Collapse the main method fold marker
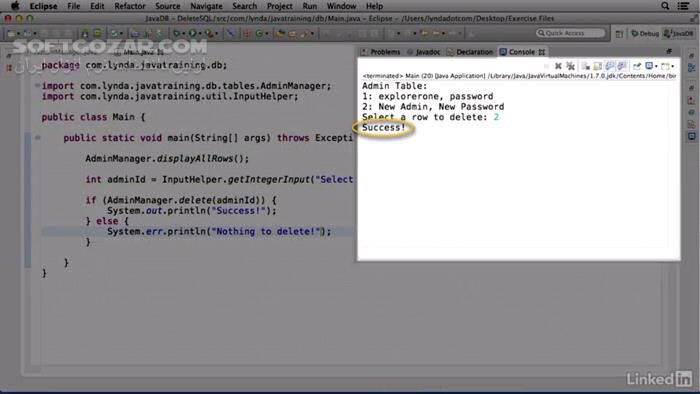 point(38,138)
